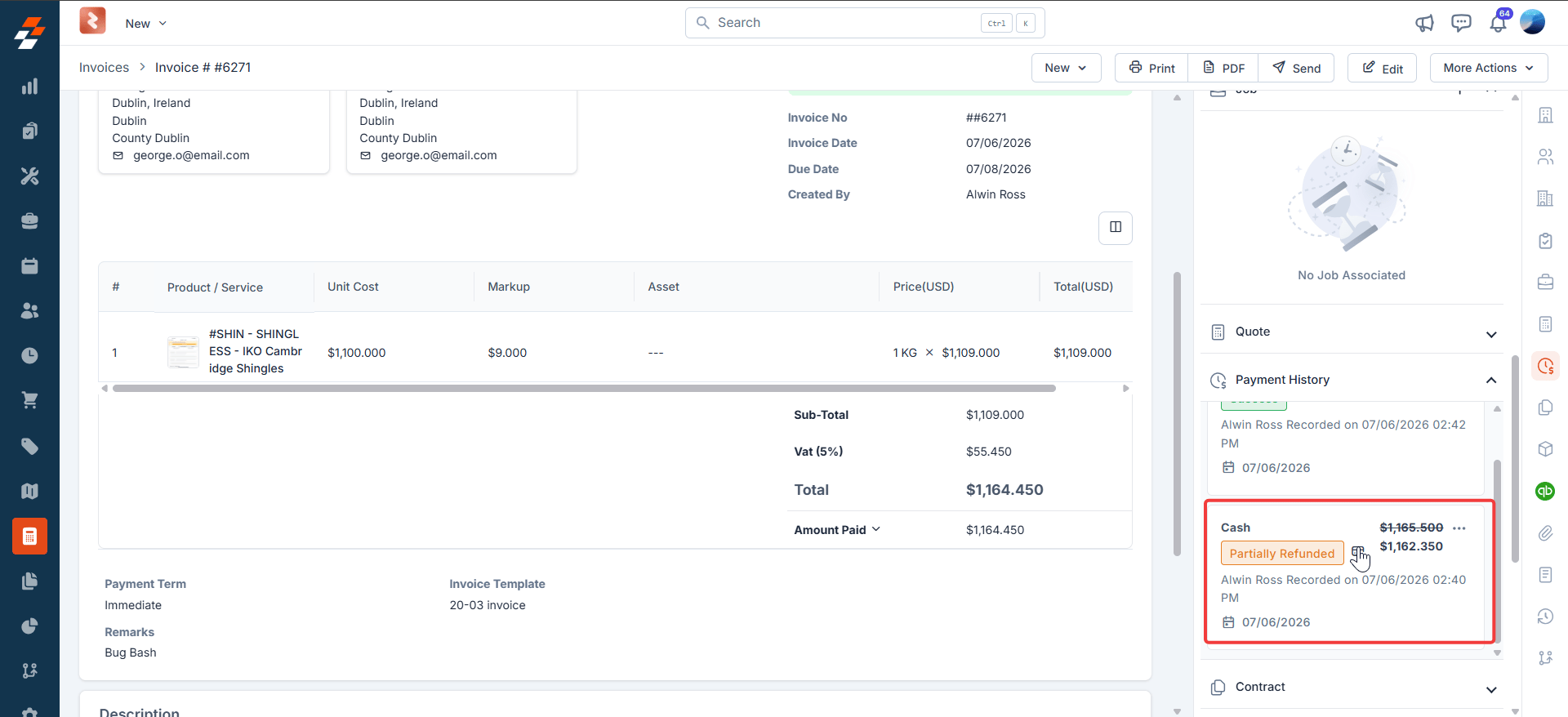Click the document copies icon in right rail
Screen dimensions: 1568x717
tap(1545, 407)
